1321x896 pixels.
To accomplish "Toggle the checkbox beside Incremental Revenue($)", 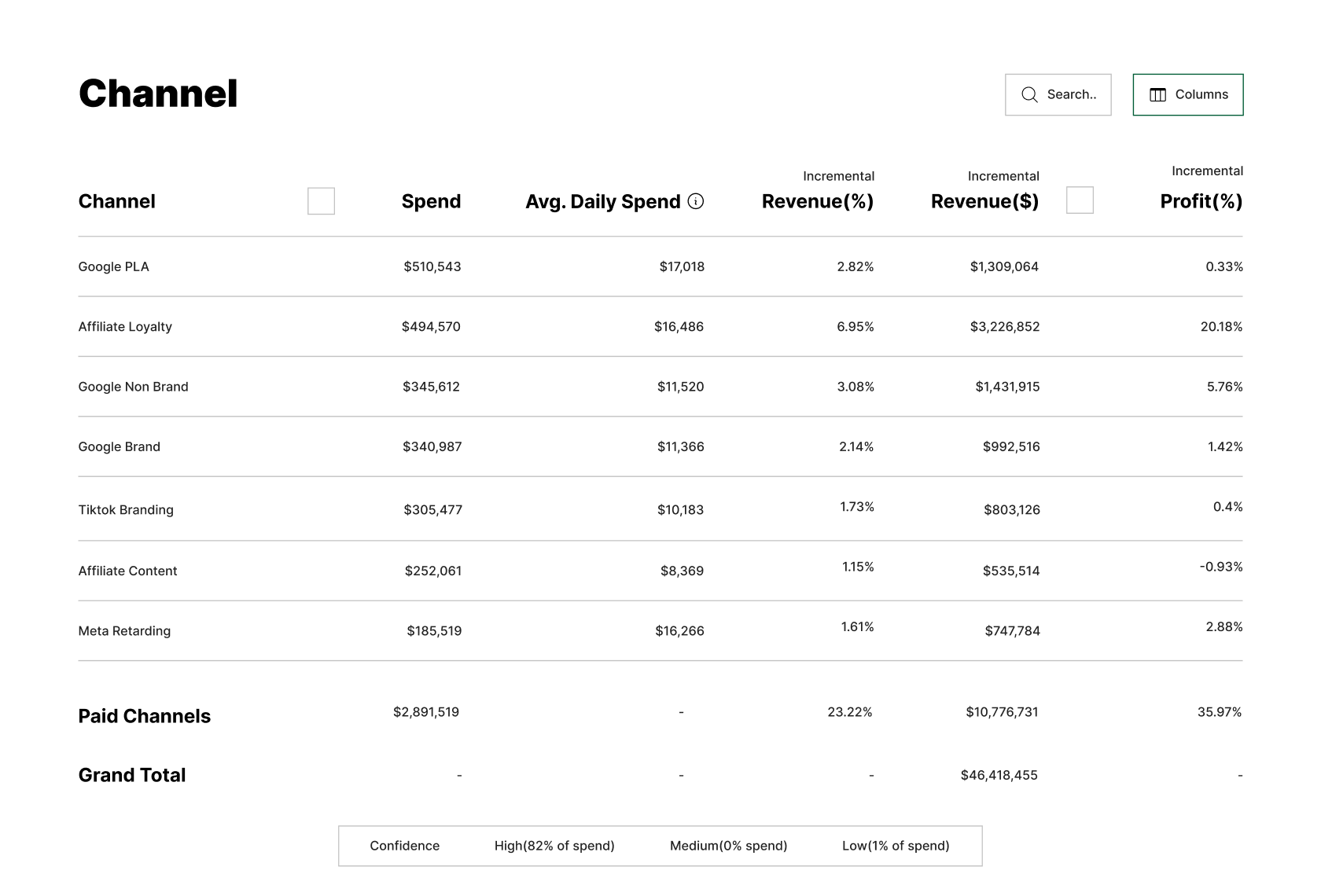I will coord(1080,201).
